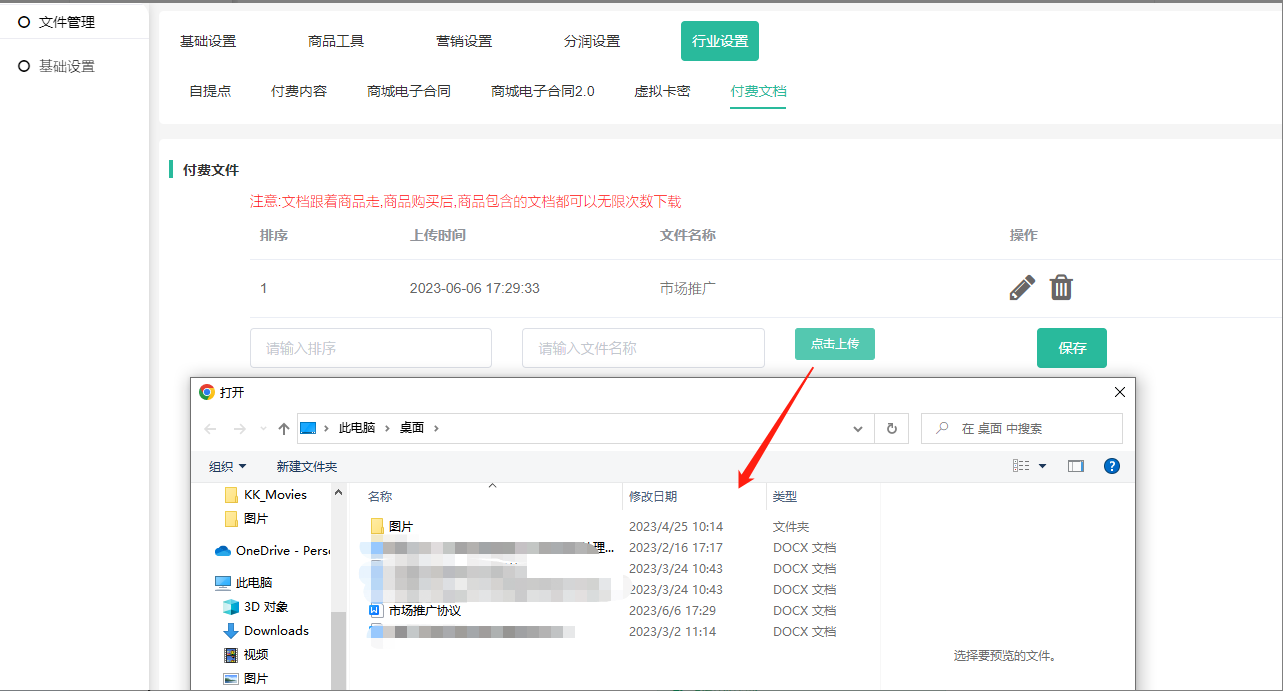Open the file dialog help icon
Viewport: 1283px width, 691px height.
point(1111,466)
